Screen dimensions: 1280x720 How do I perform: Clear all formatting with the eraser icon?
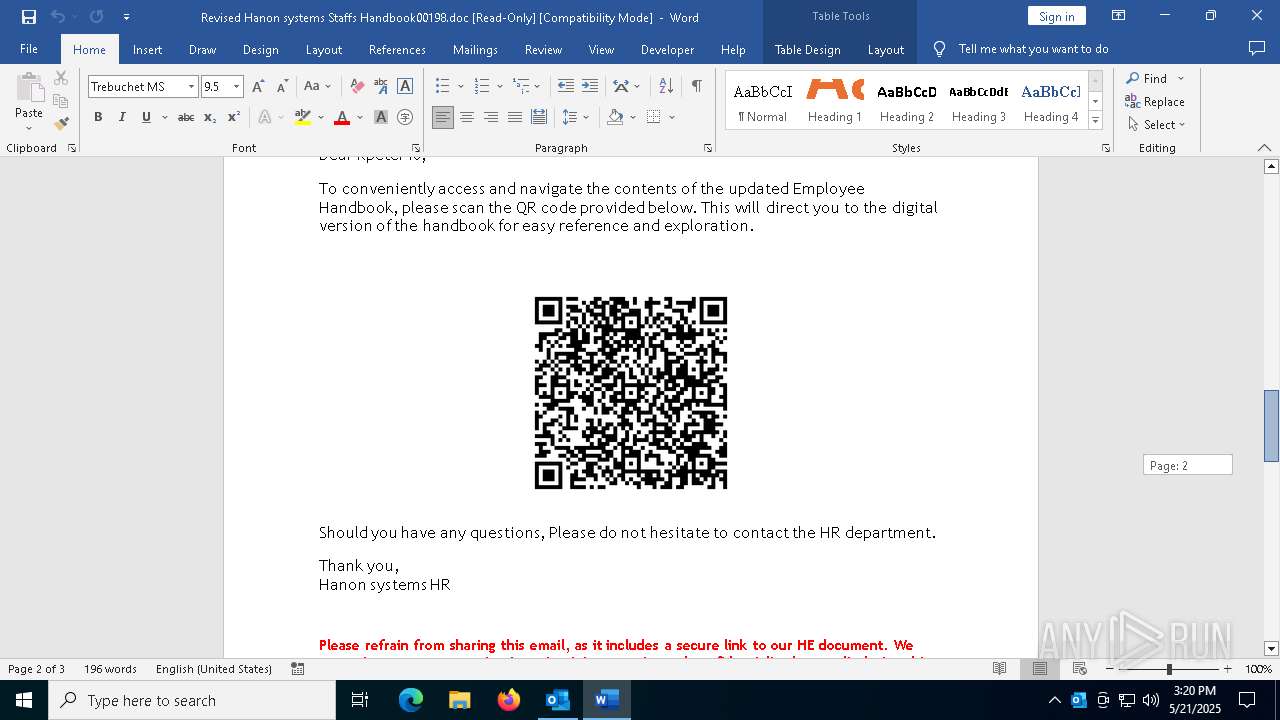(357, 87)
